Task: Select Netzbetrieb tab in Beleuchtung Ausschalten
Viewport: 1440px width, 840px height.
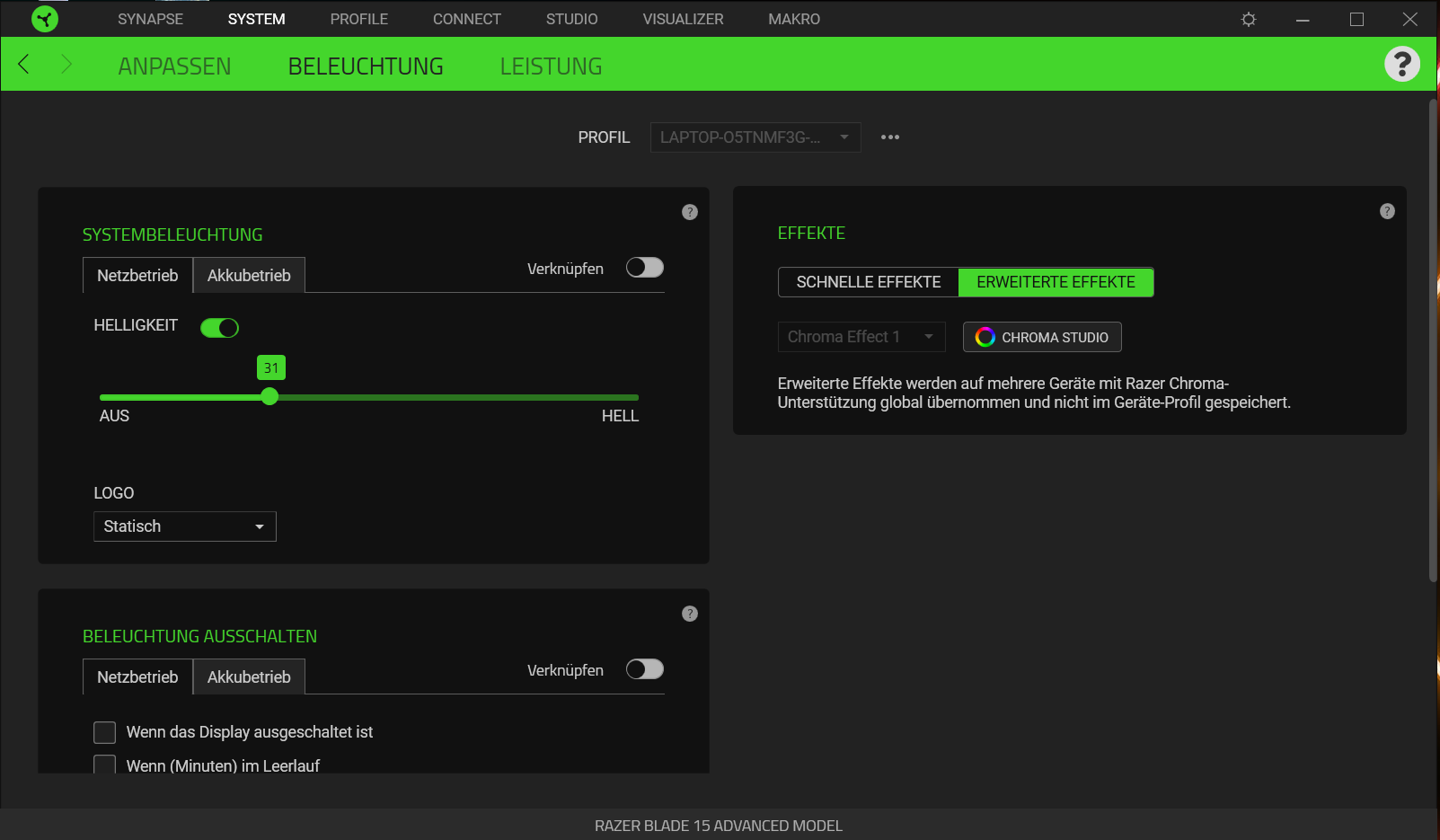Action: tap(137, 676)
